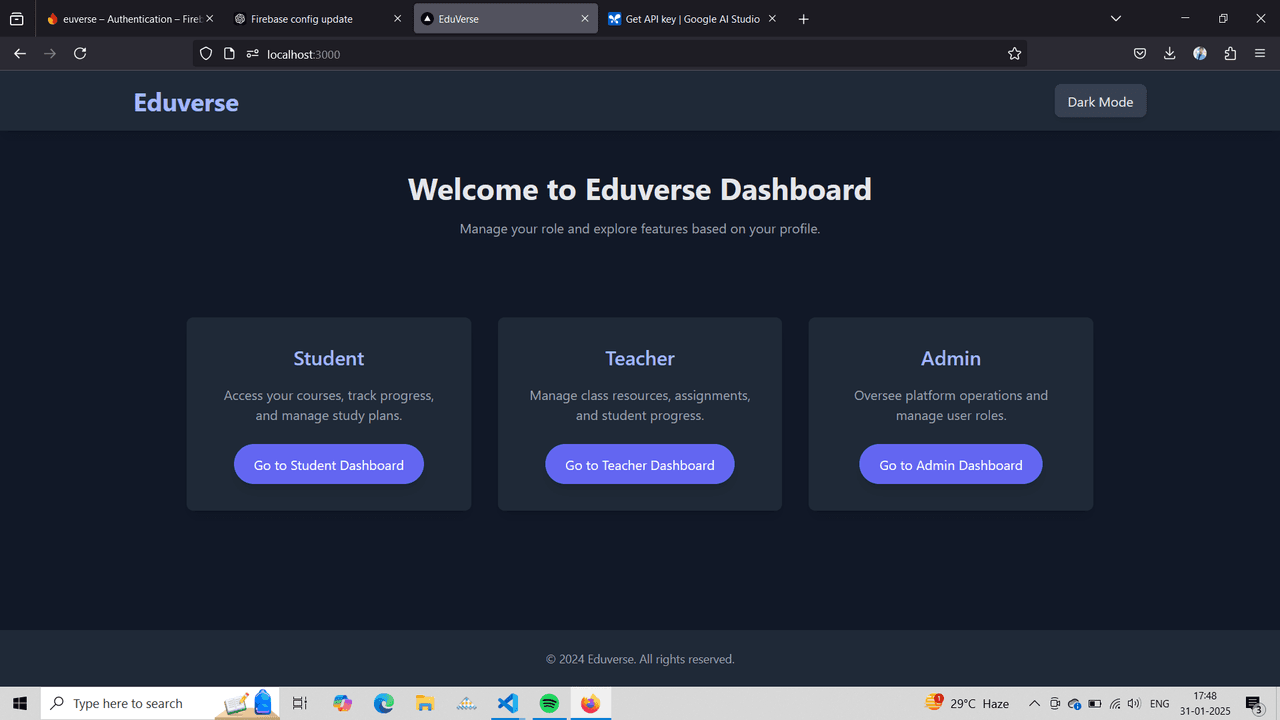This screenshot has width=1280, height=720.
Task: Go to Teacher Dashboard
Action: 640,465
